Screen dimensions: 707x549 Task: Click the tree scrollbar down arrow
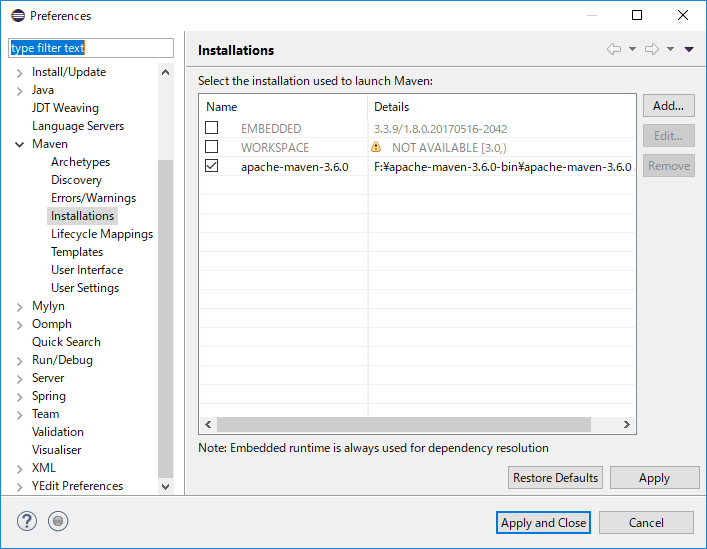(165, 487)
